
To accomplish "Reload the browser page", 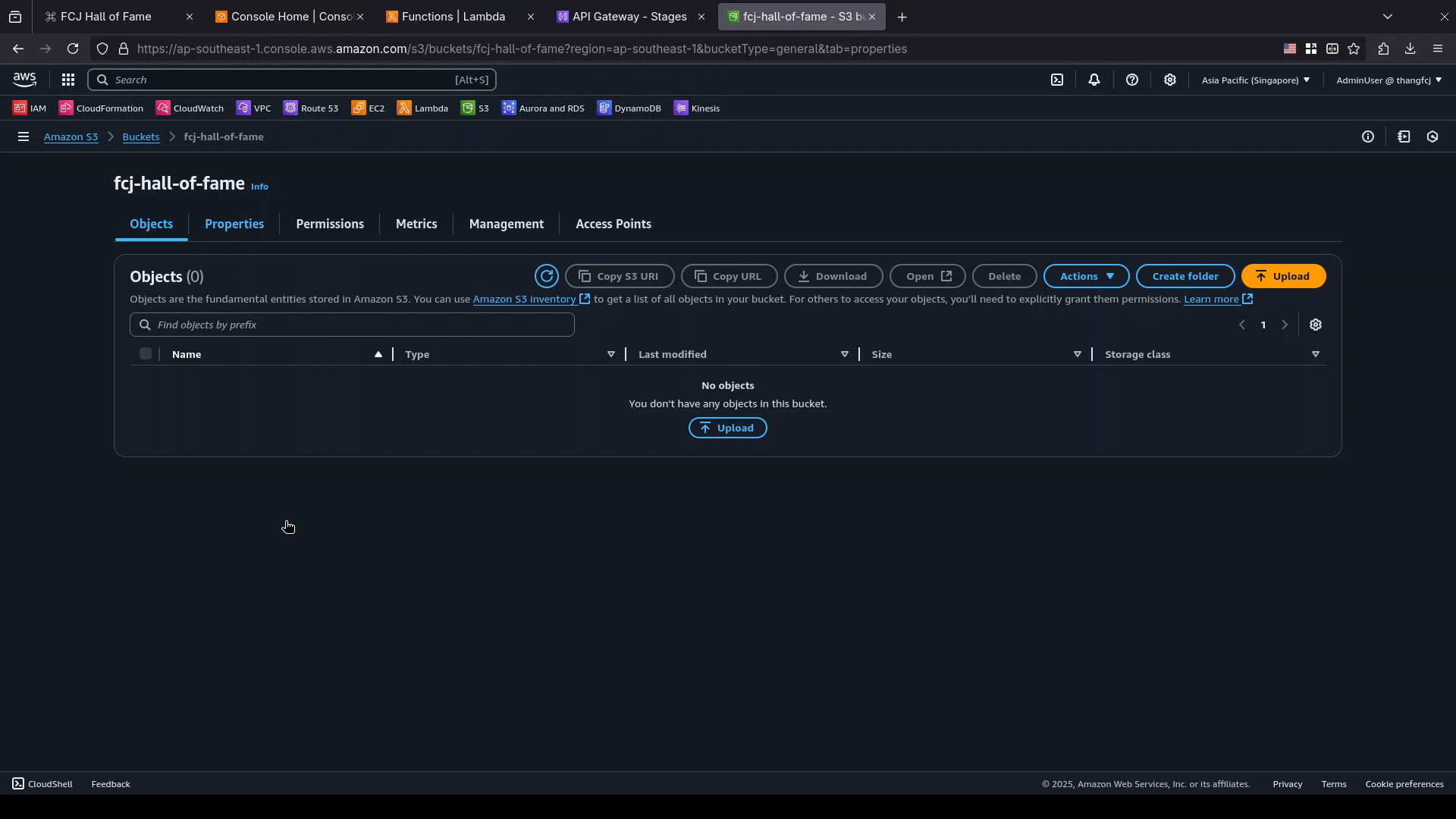I will [x=73, y=49].
